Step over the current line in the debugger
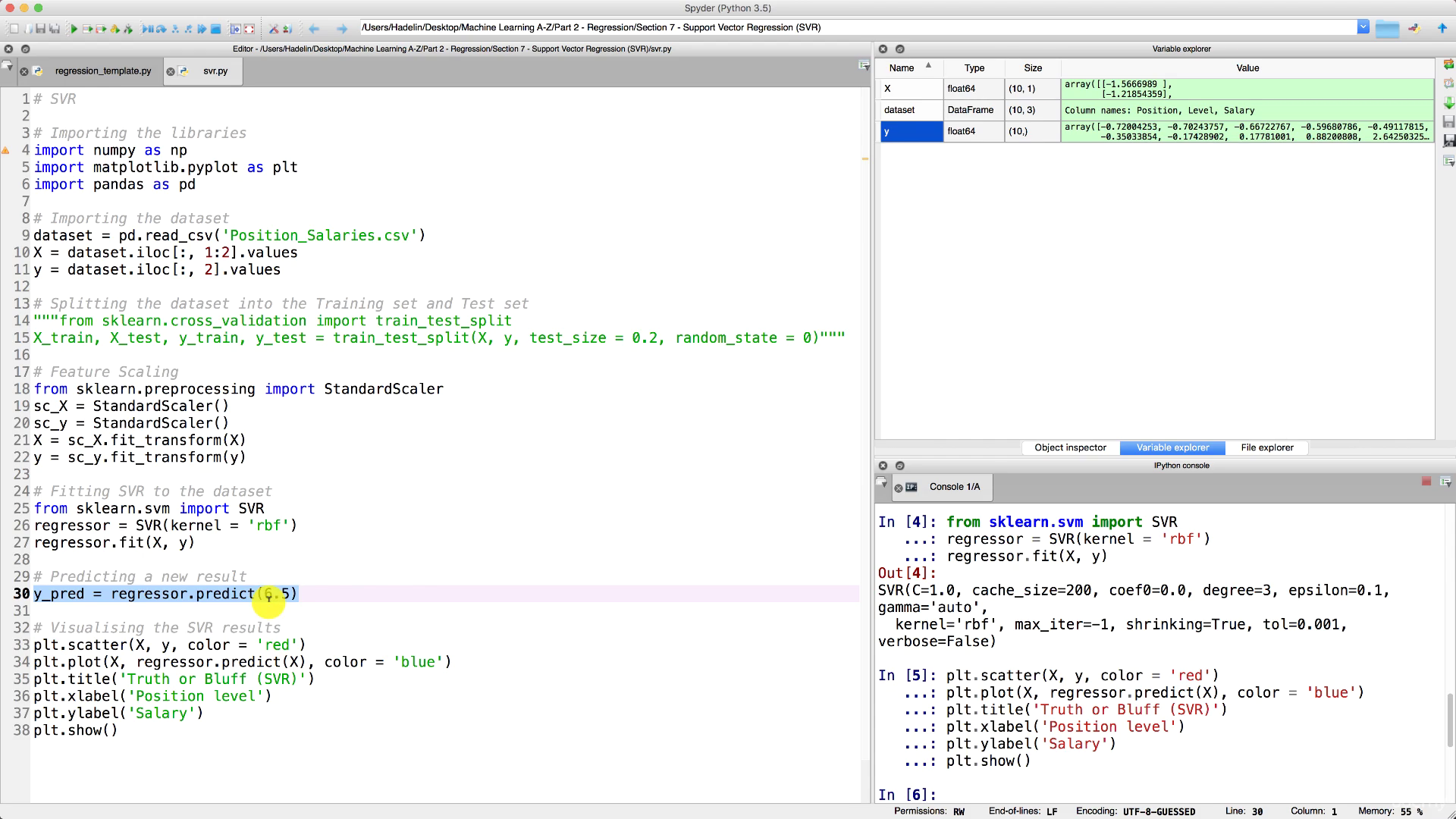The height and width of the screenshot is (819, 1456). click(x=161, y=29)
